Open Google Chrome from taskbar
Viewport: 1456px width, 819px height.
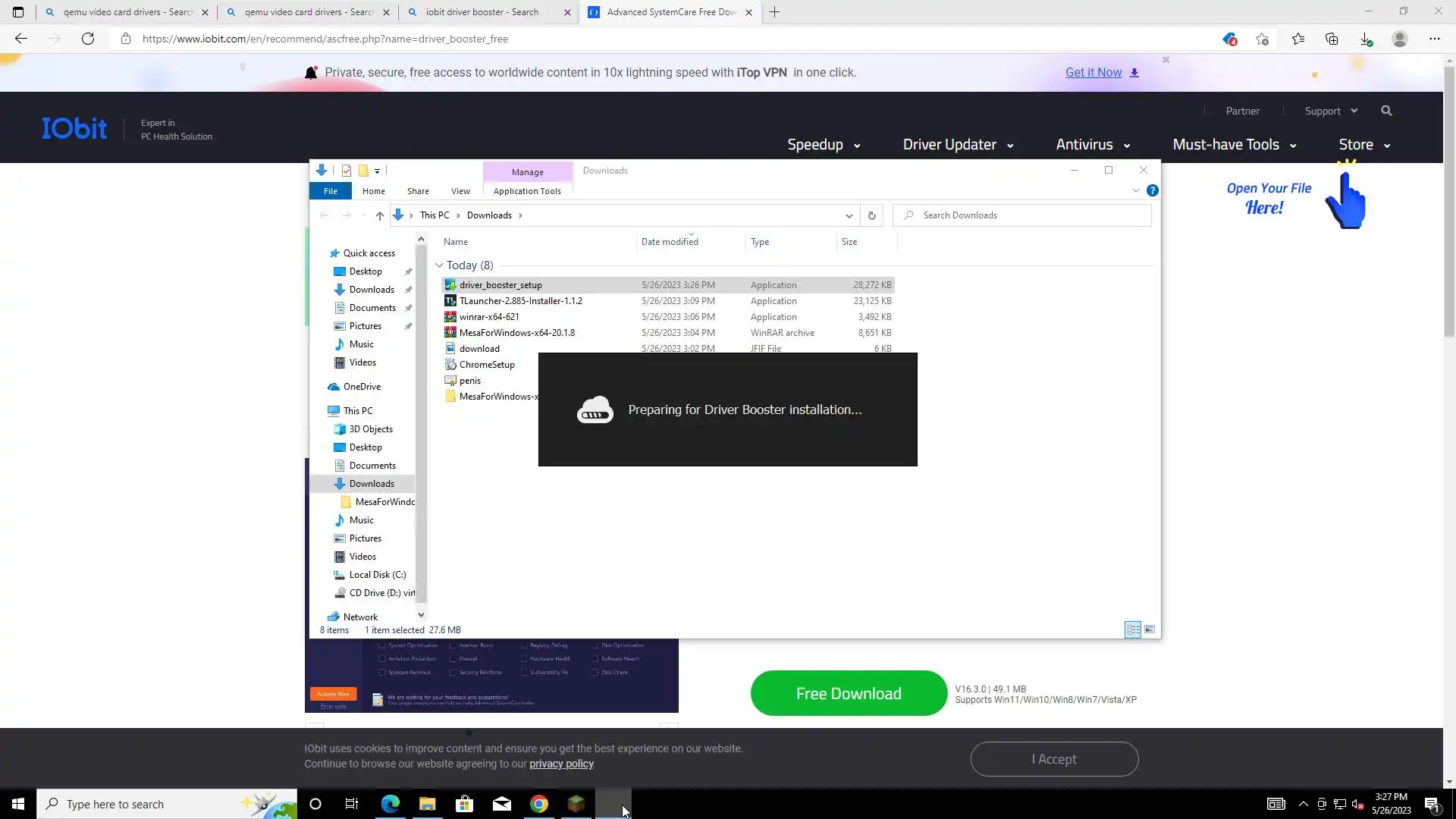tap(539, 804)
